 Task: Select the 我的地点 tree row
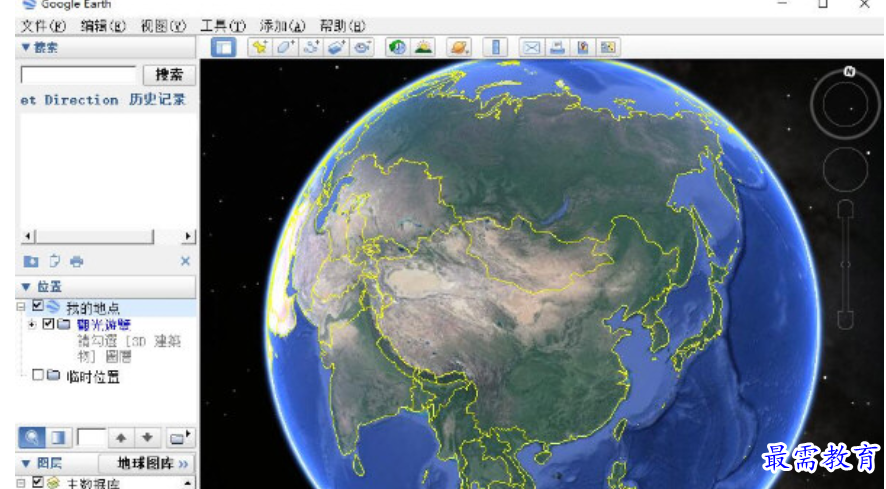click(x=106, y=308)
